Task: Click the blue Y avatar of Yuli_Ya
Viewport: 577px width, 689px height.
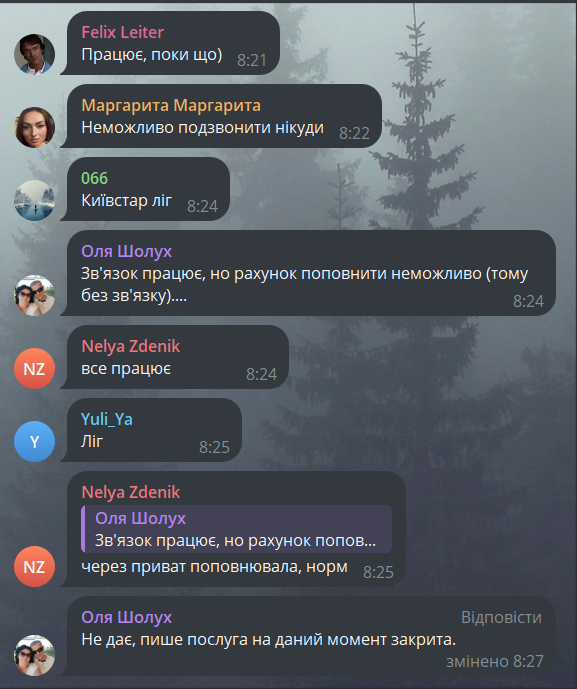Action: (34, 441)
